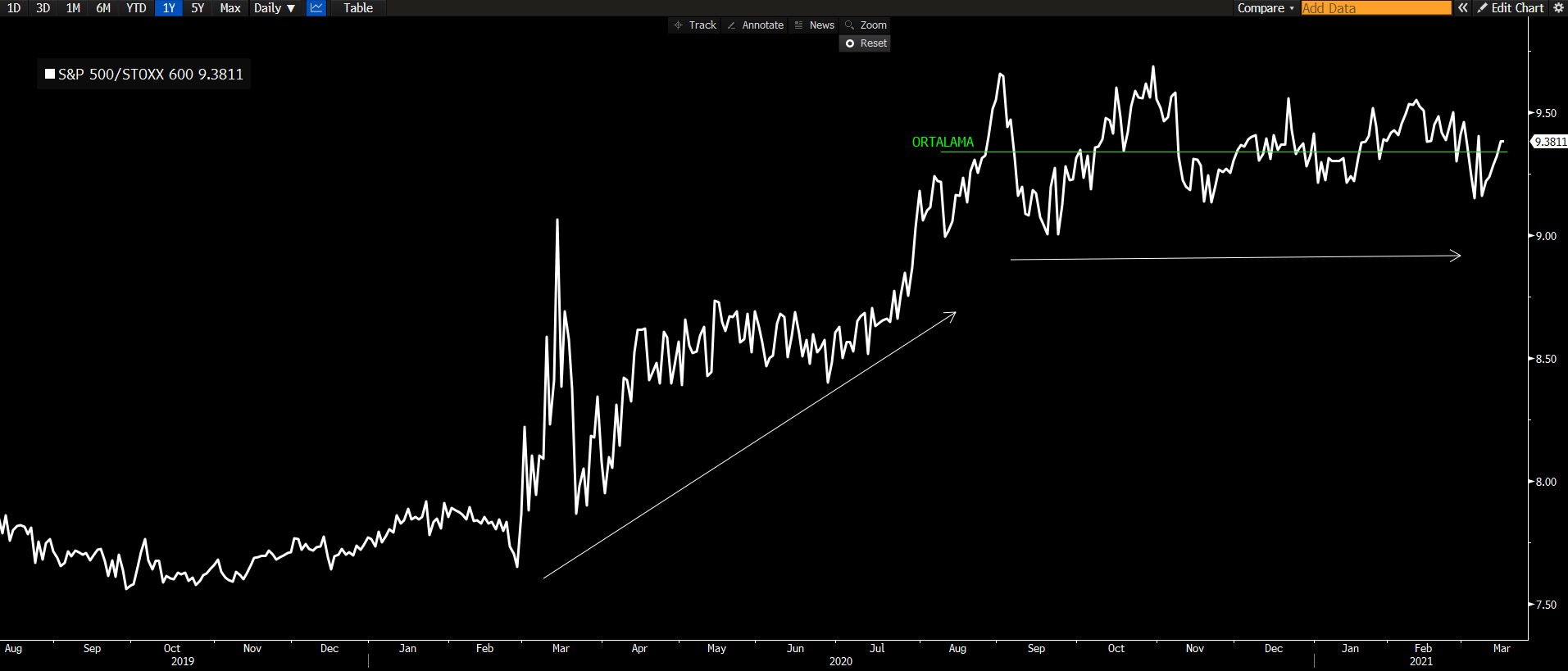This screenshot has height=671, width=1568.
Task: Open the Daily periodicity dropdown
Action: pos(275,8)
